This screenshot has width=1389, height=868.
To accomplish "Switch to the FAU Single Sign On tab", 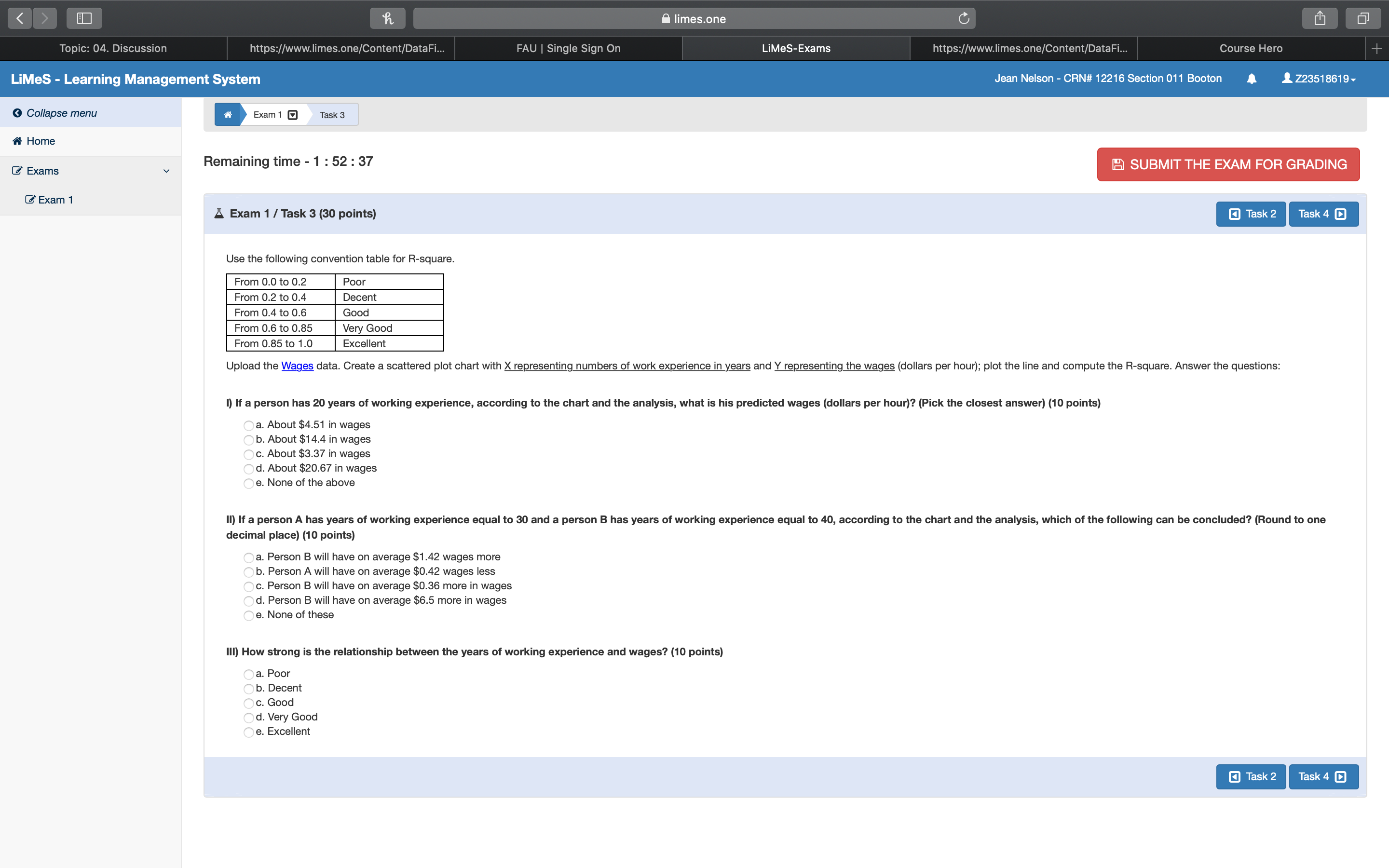I will pyautogui.click(x=568, y=49).
